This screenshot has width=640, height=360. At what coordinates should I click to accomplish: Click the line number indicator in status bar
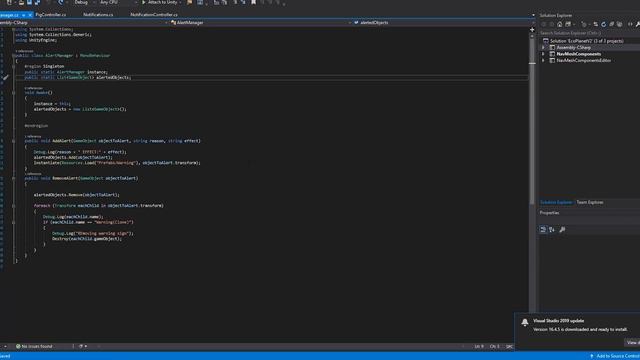click(479, 347)
